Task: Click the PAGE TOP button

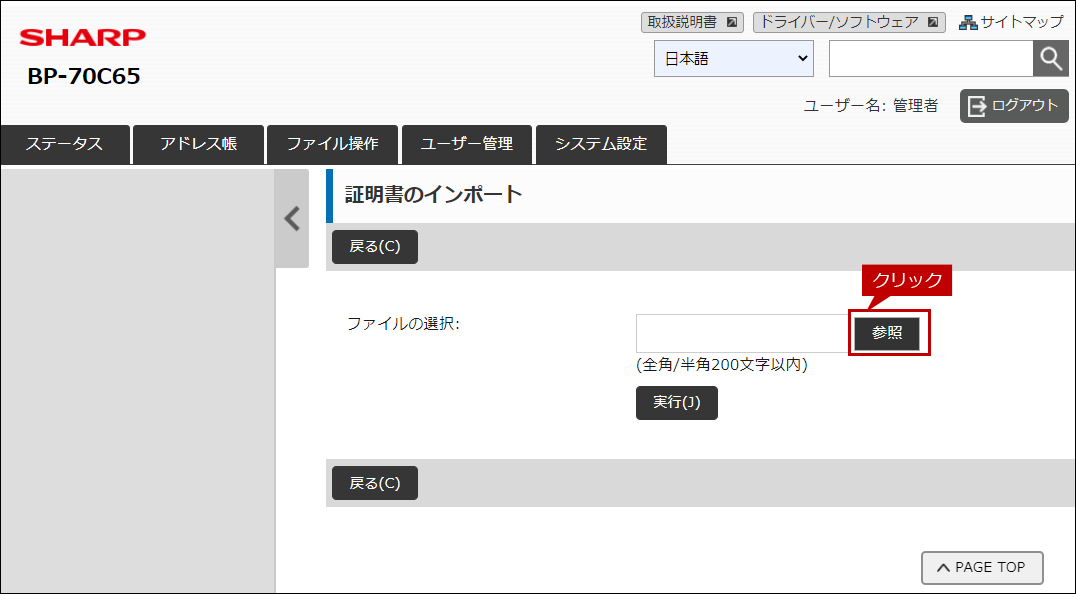Action: [x=982, y=567]
